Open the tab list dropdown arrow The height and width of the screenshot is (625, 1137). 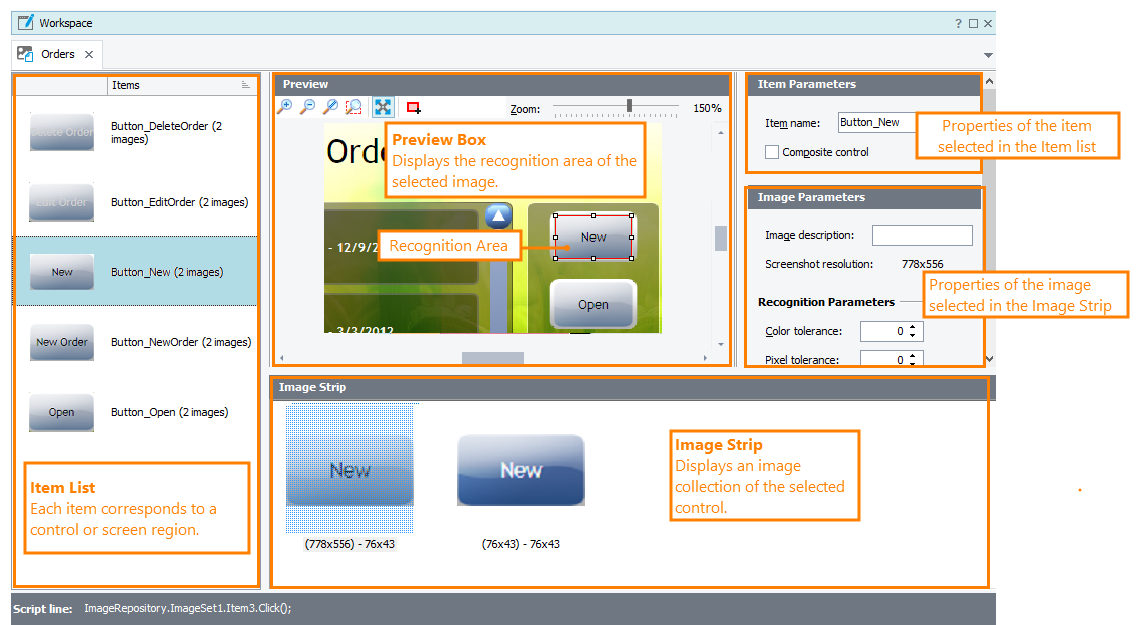pos(988,55)
